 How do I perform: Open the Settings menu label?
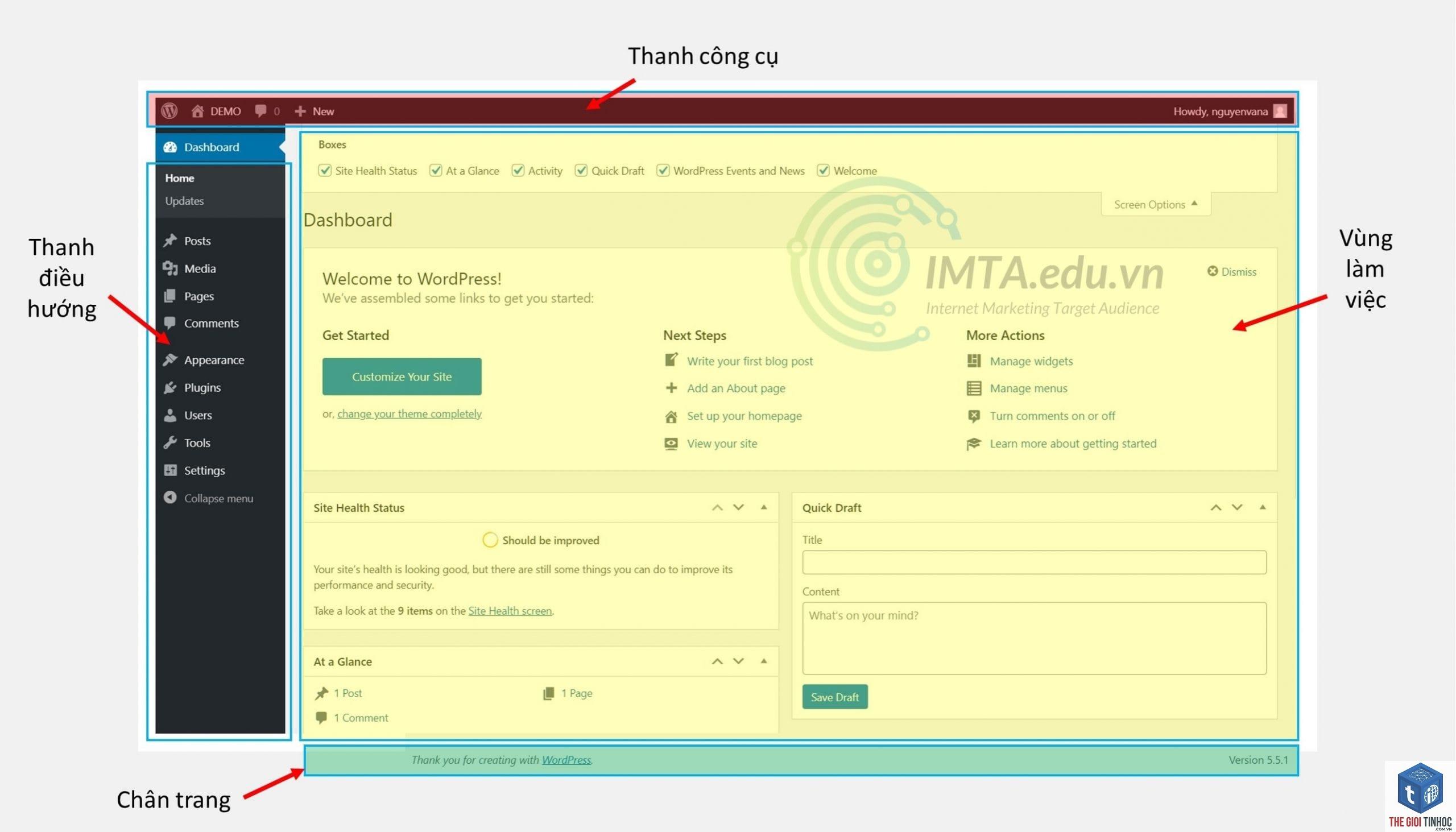205,470
